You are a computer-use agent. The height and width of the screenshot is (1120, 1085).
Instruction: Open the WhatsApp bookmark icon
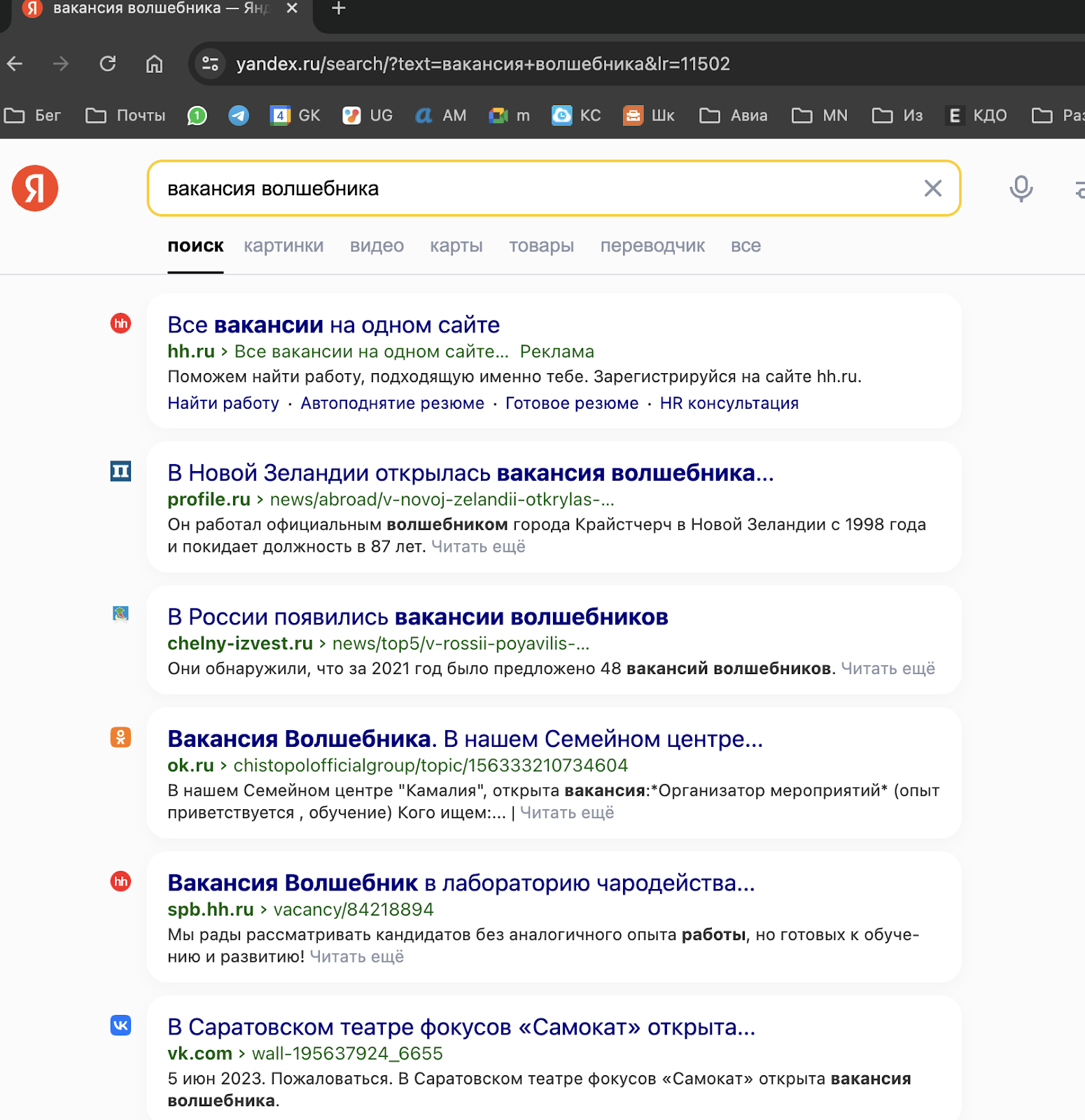click(x=197, y=115)
